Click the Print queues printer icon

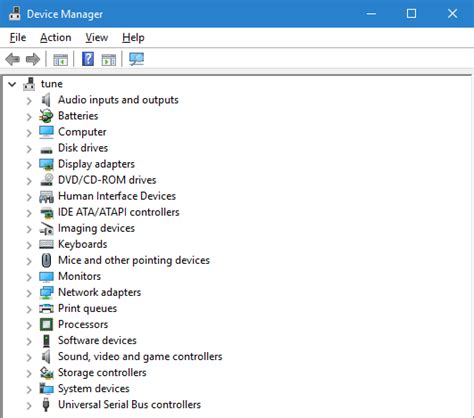coord(46,308)
